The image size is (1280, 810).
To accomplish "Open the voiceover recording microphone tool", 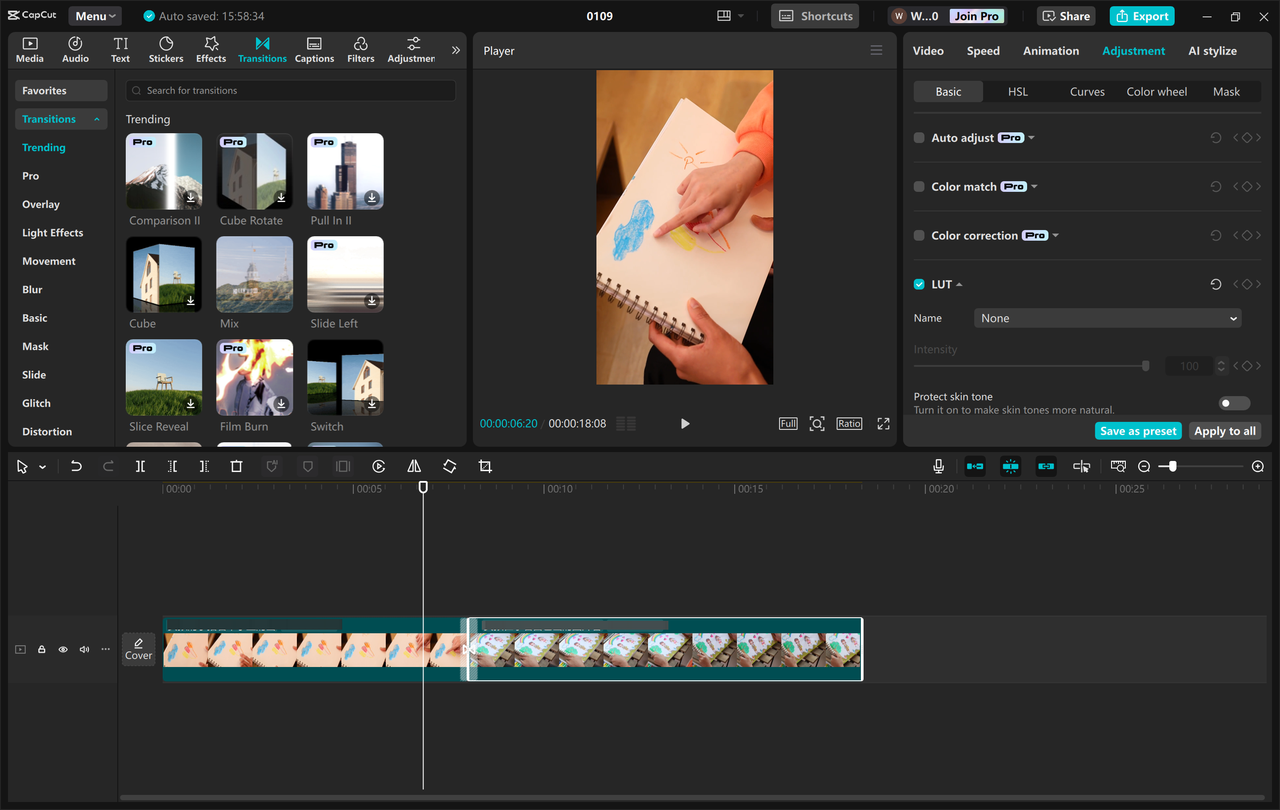I will pos(938,466).
